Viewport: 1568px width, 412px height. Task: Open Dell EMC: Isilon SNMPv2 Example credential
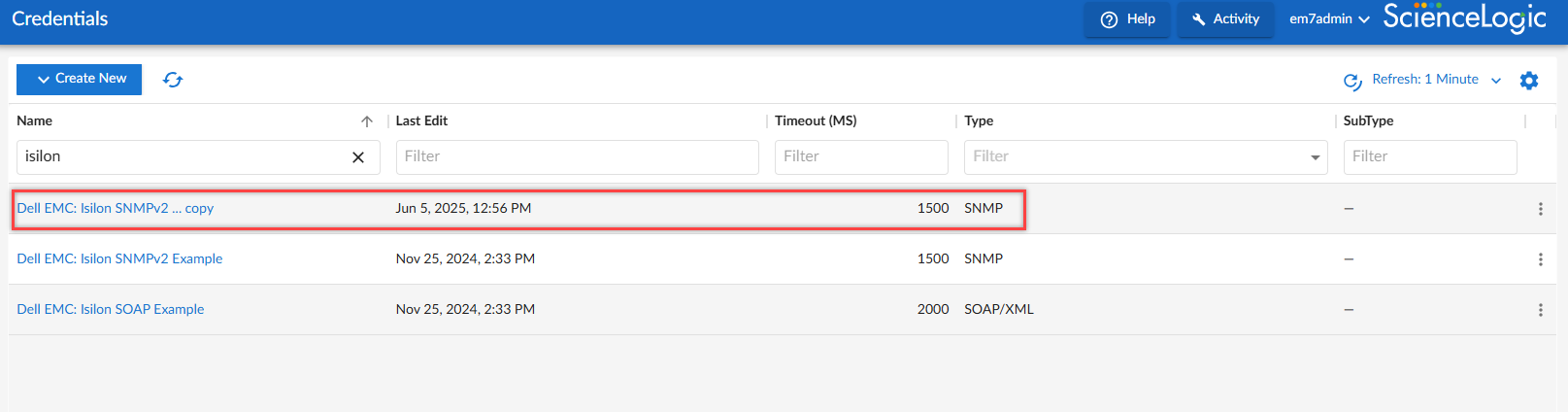coord(119,258)
